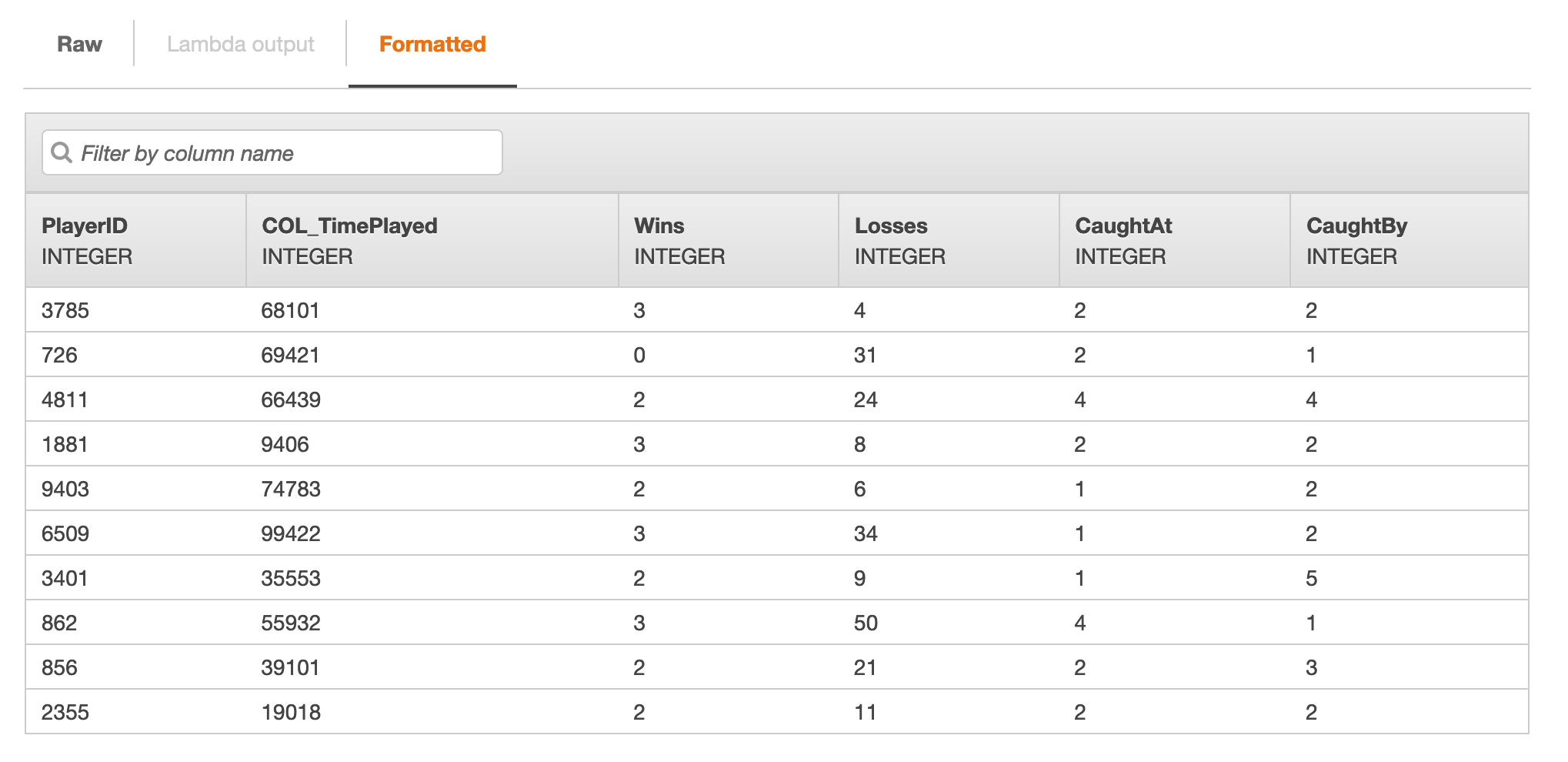1568x762 pixels.
Task: Click the Losses column header
Action: (x=891, y=226)
